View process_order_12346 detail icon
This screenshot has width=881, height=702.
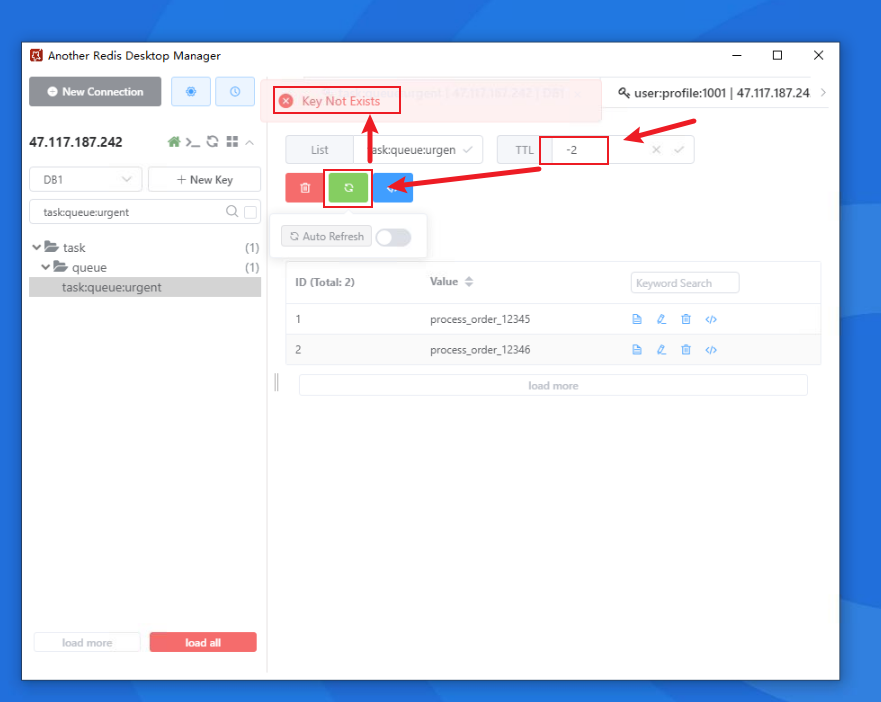pos(637,350)
